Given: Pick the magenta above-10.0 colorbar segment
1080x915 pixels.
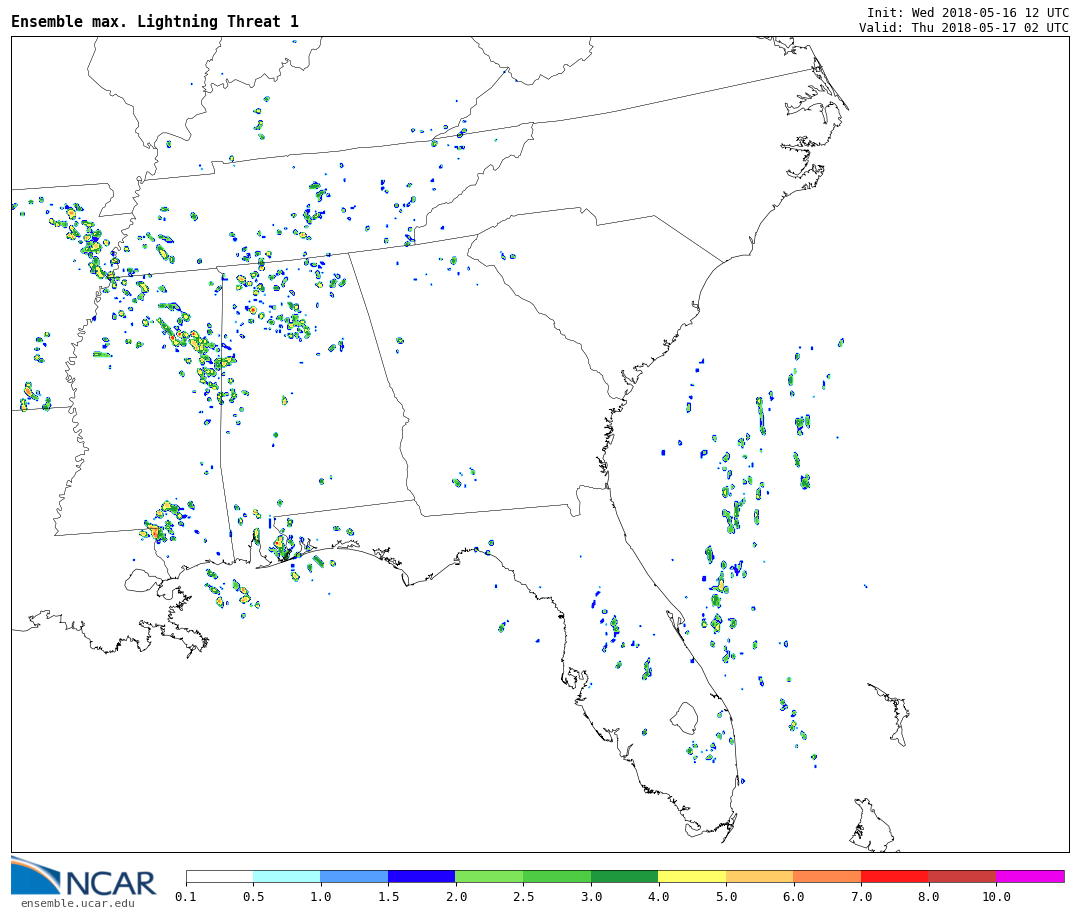Looking at the screenshot, I should (1030, 876).
